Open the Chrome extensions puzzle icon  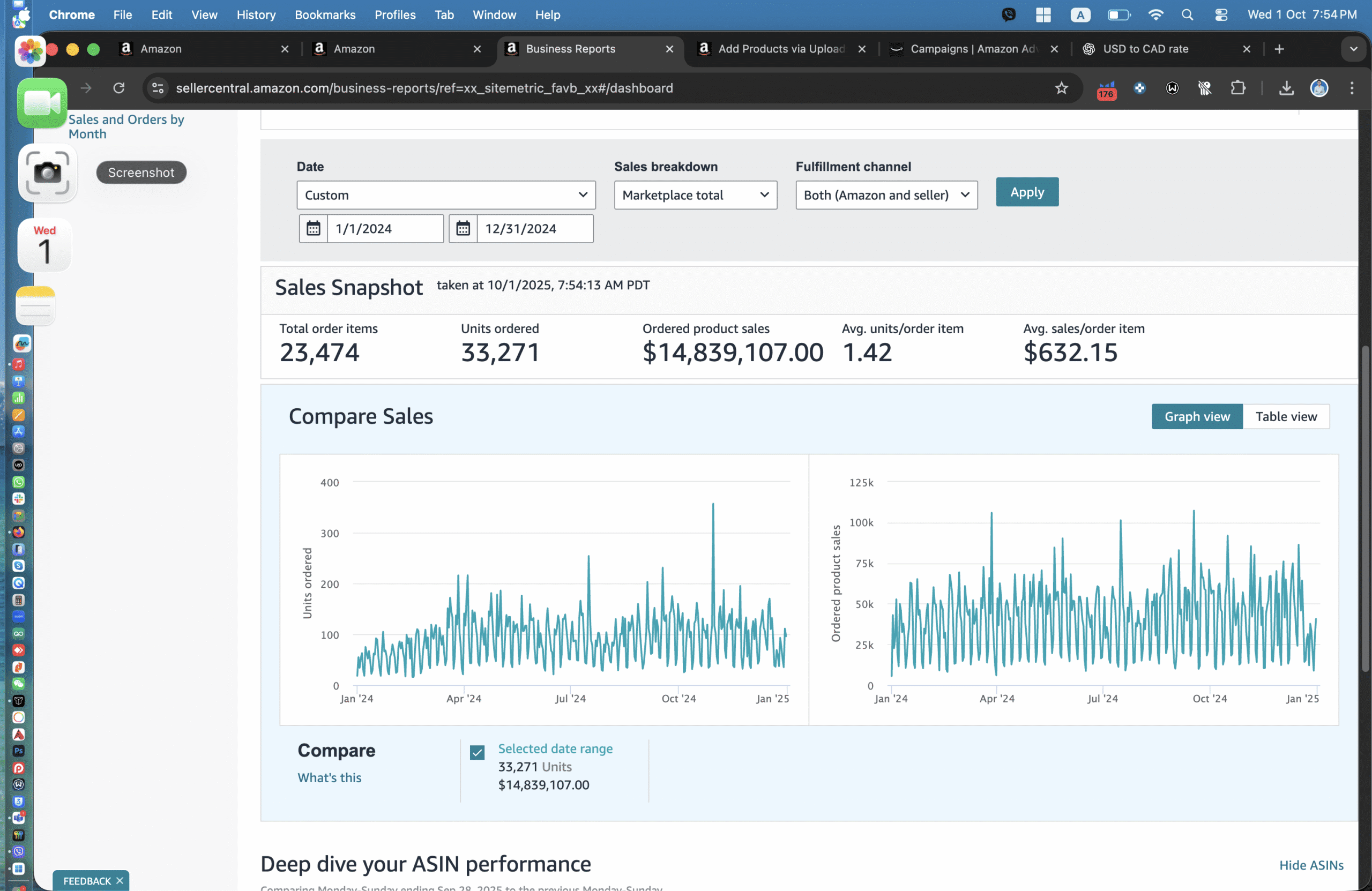pos(1238,88)
